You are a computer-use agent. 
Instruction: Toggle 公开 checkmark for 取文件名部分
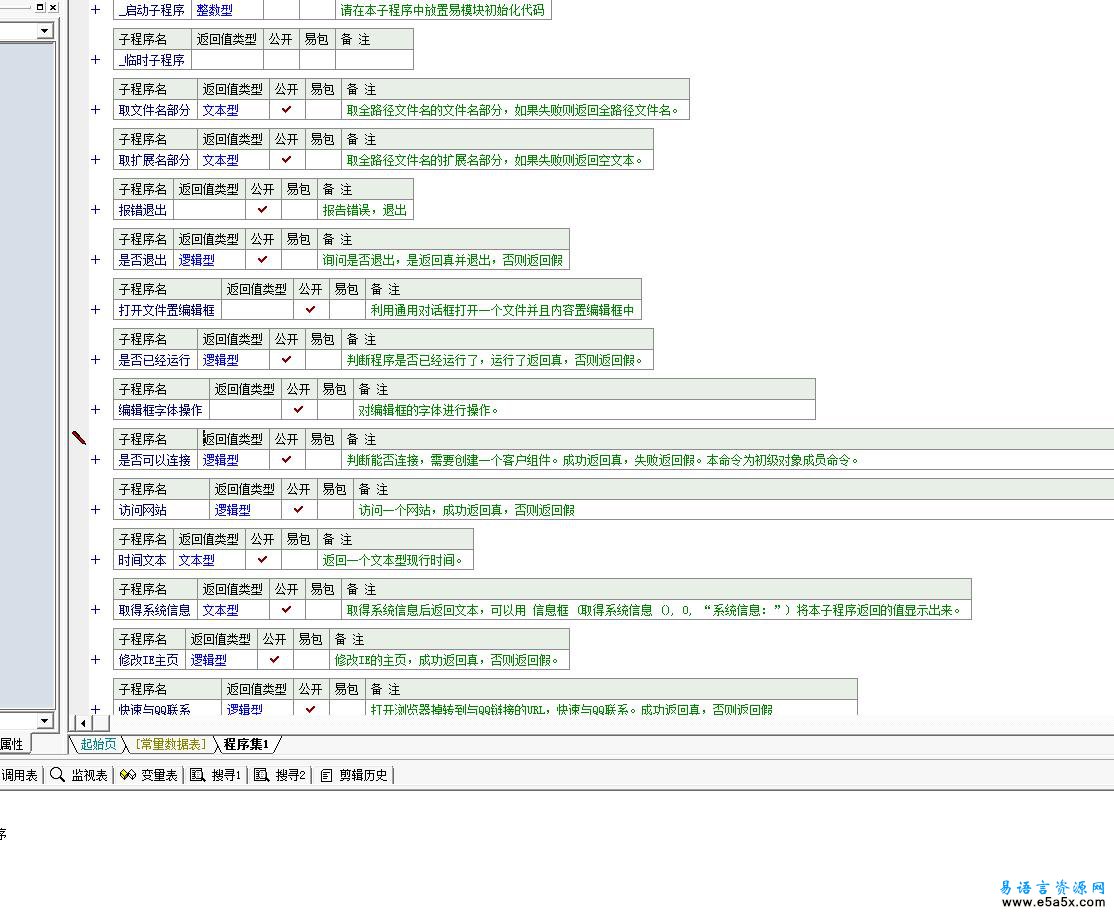tap(287, 110)
